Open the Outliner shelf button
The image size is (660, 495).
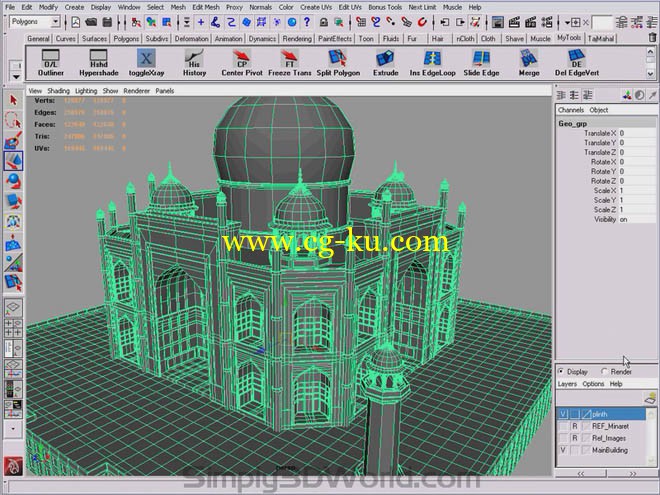pos(51,62)
